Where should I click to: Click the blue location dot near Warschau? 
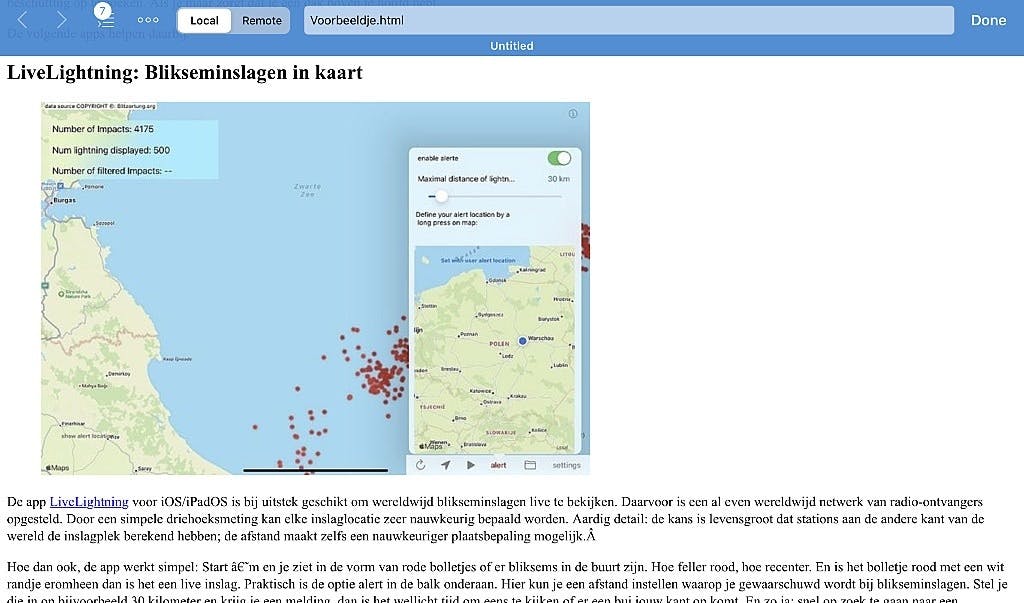522,340
